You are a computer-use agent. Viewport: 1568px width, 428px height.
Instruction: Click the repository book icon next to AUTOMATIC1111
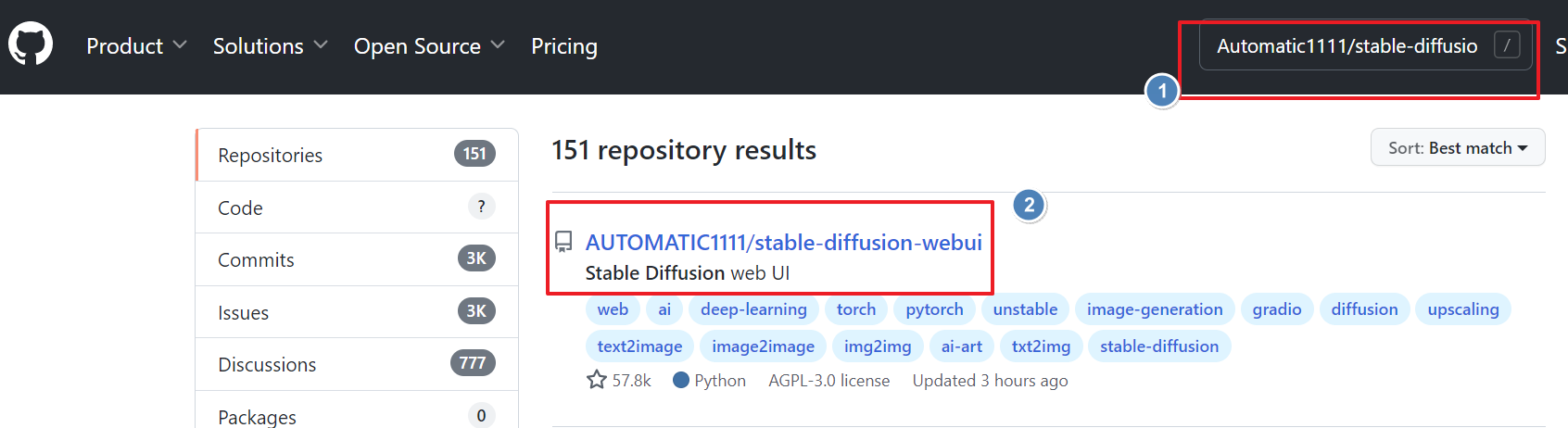point(563,242)
